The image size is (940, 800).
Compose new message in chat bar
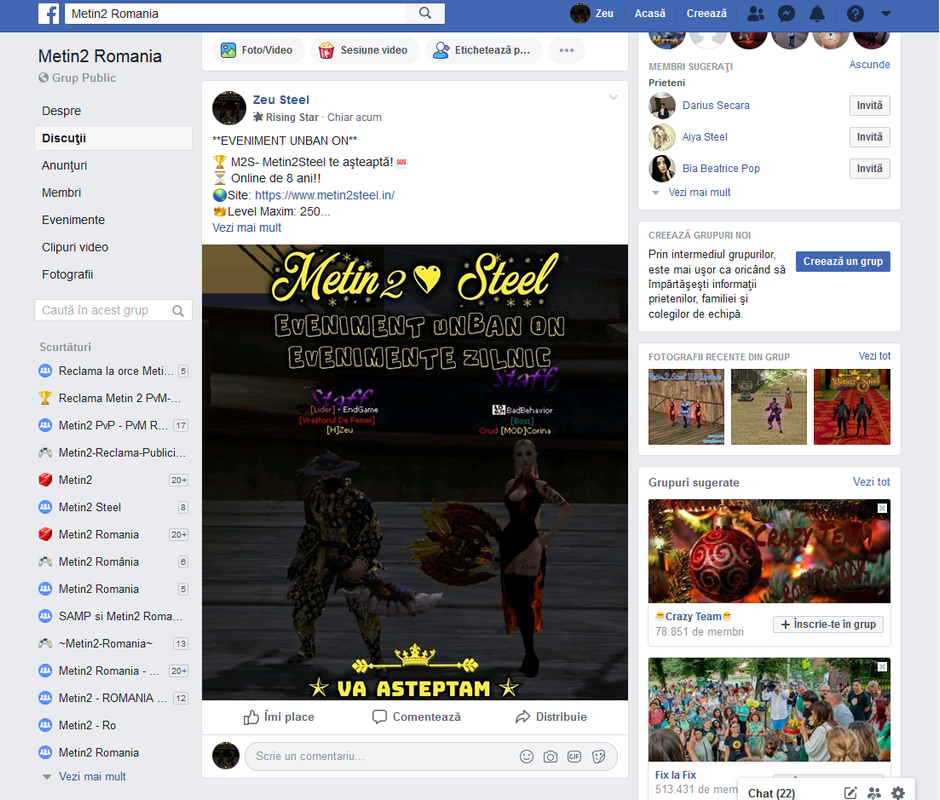850,793
